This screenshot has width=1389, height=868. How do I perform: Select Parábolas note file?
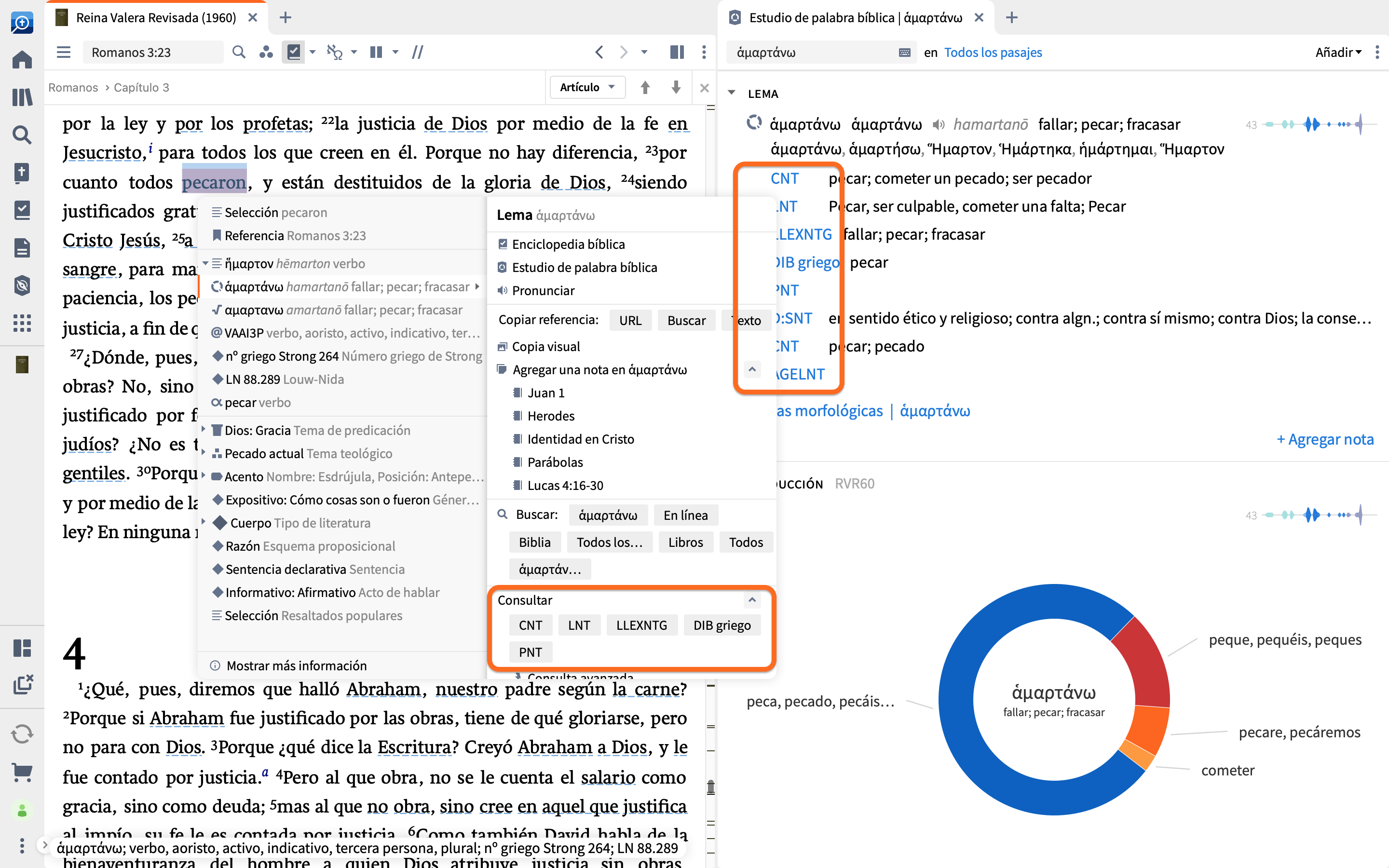pos(547,462)
